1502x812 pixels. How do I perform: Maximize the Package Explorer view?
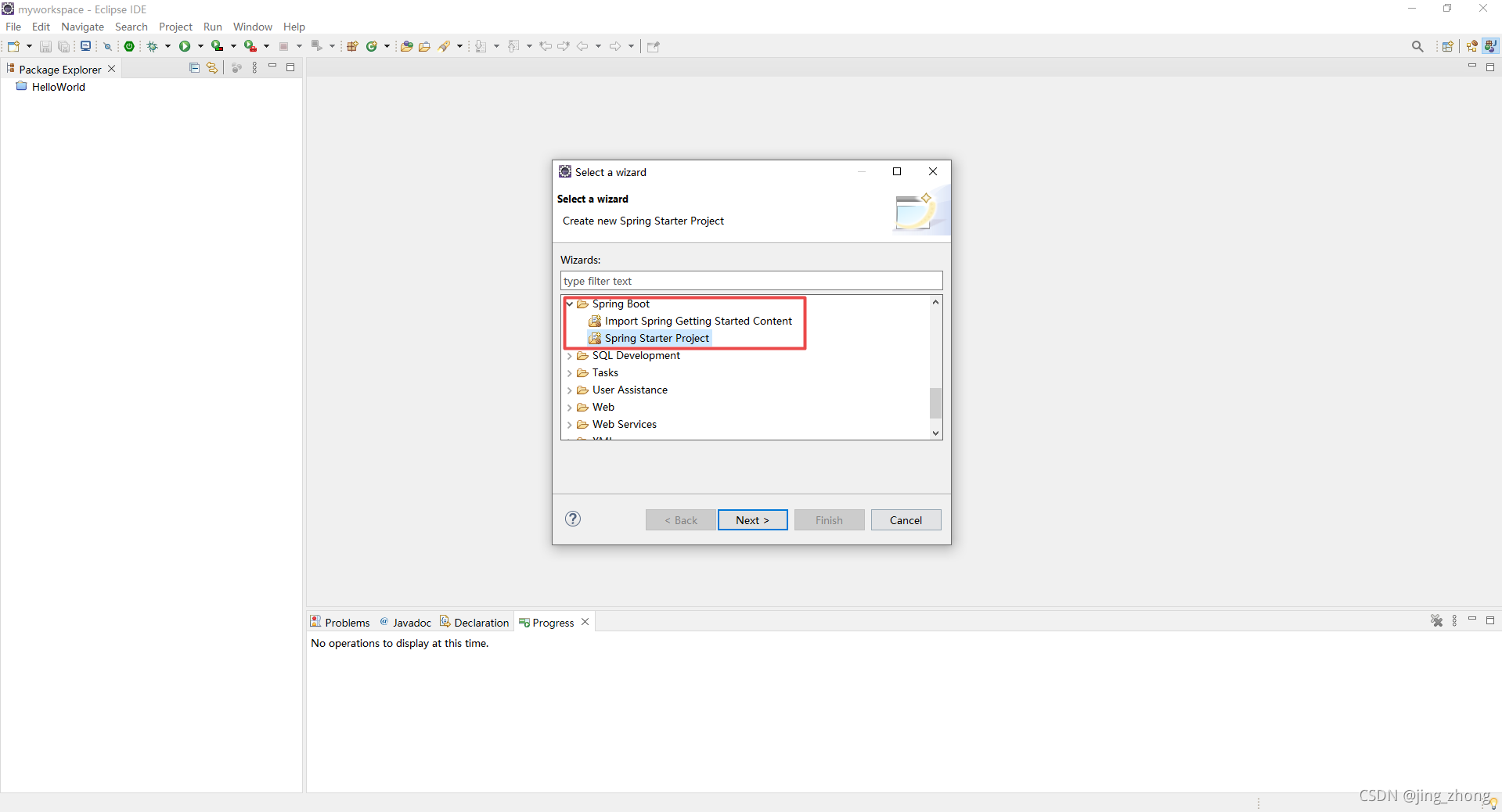coord(290,67)
